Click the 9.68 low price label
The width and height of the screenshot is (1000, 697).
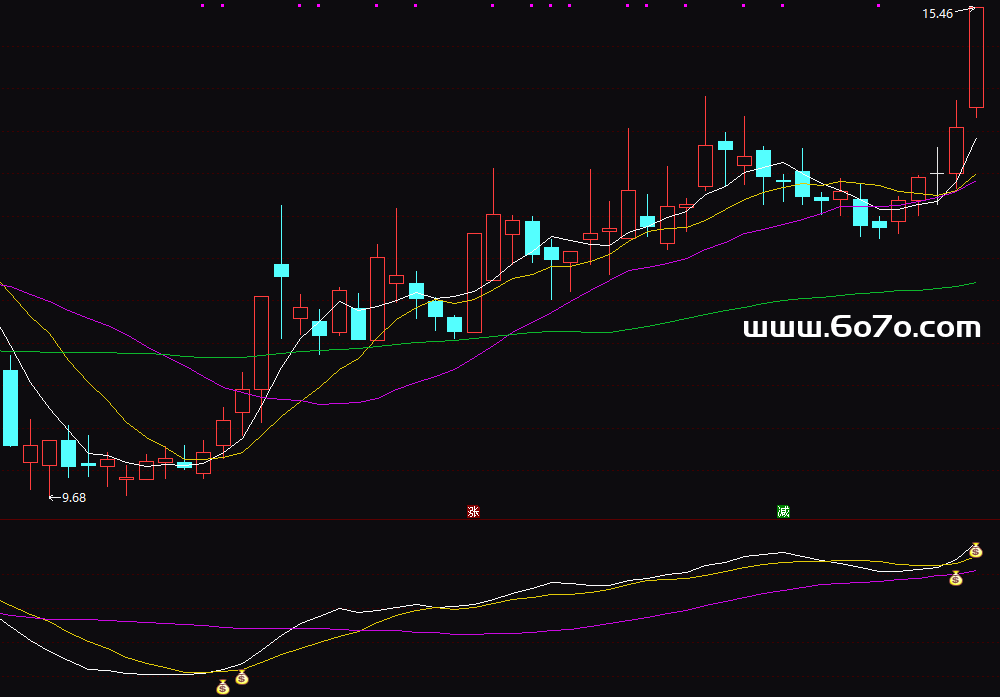(x=74, y=497)
